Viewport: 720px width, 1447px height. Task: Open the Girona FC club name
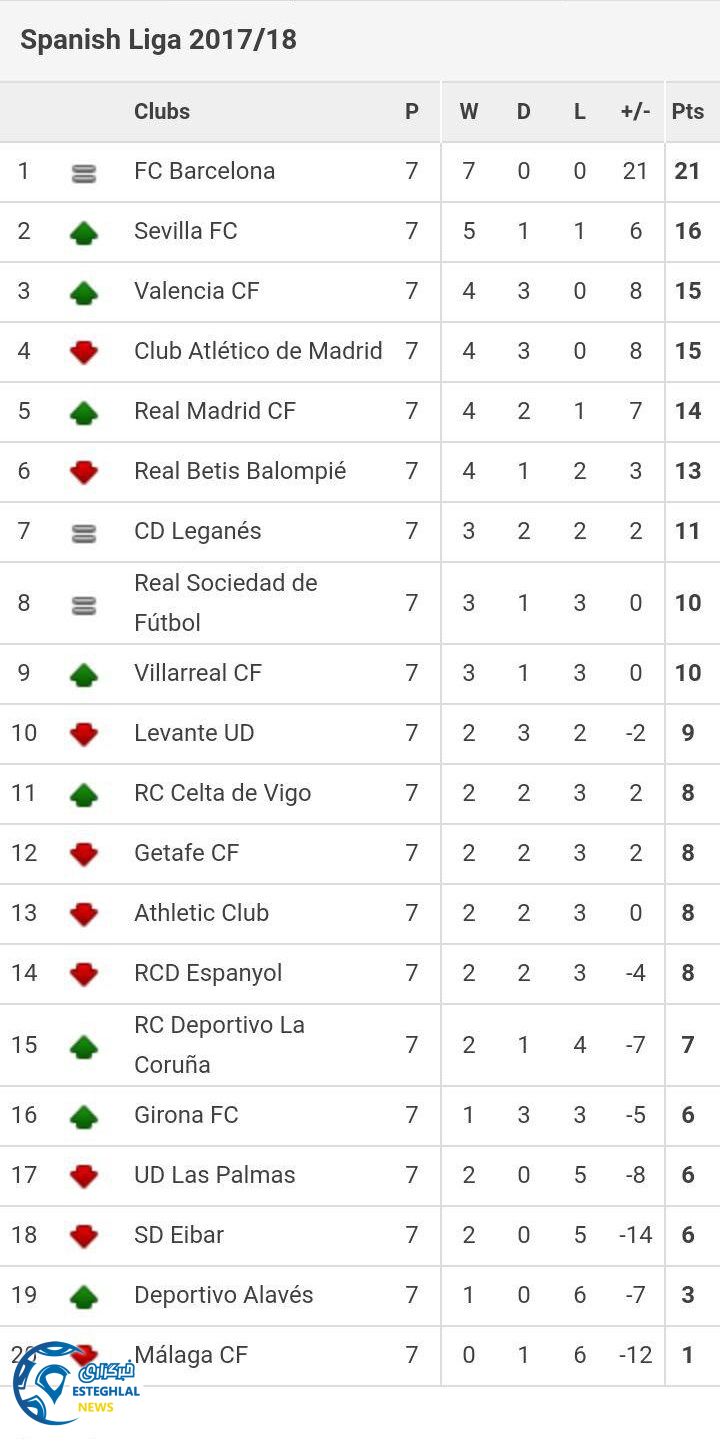point(186,1115)
